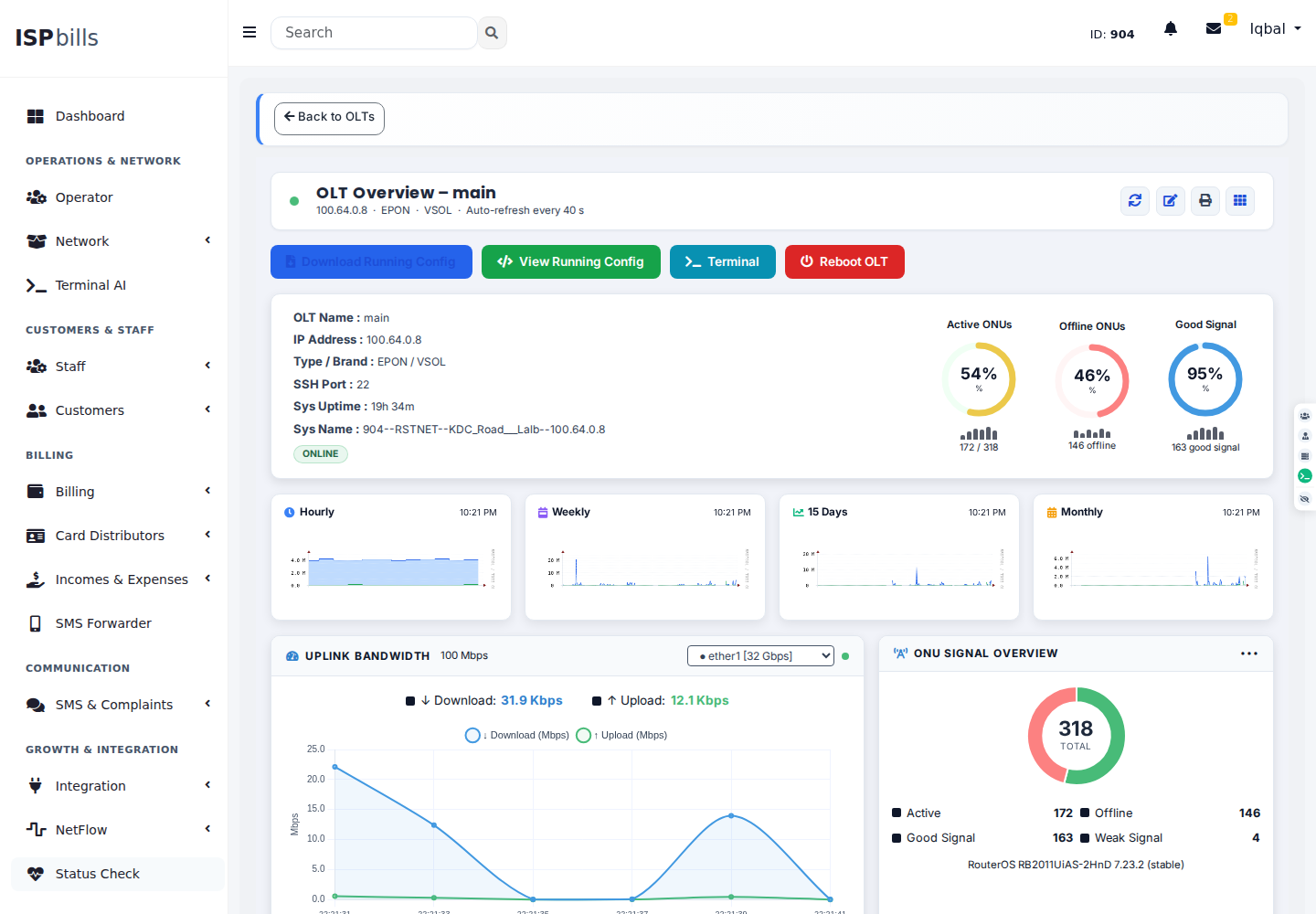This screenshot has width=1316, height=914.
Task: Toggle the Upload (Mbps) legend series
Action: (x=621, y=735)
